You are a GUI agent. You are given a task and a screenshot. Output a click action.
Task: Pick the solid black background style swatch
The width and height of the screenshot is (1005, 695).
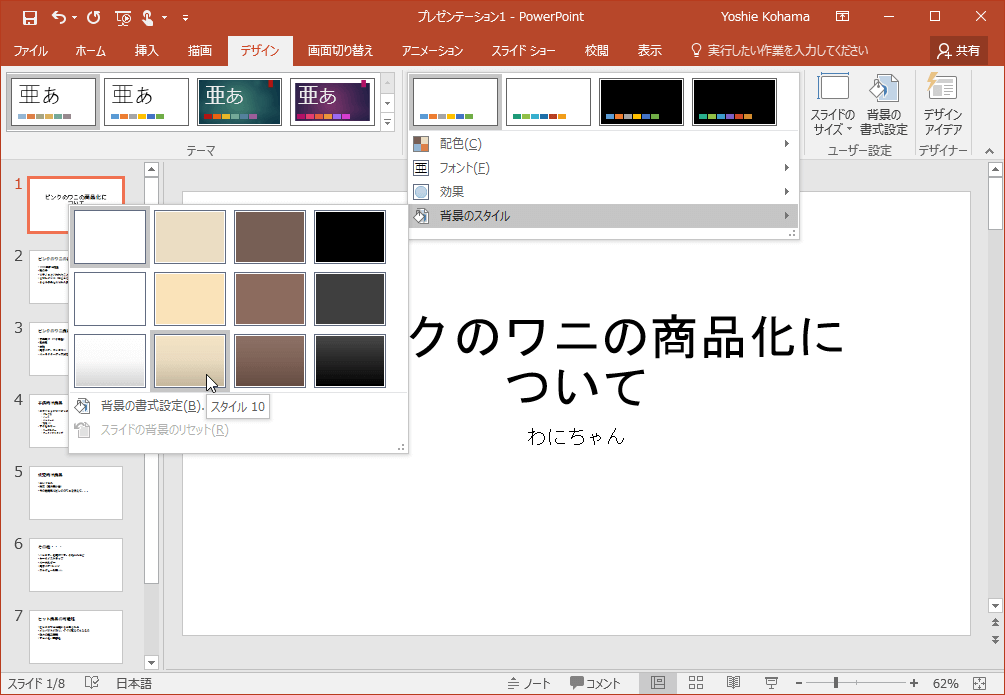pos(350,237)
